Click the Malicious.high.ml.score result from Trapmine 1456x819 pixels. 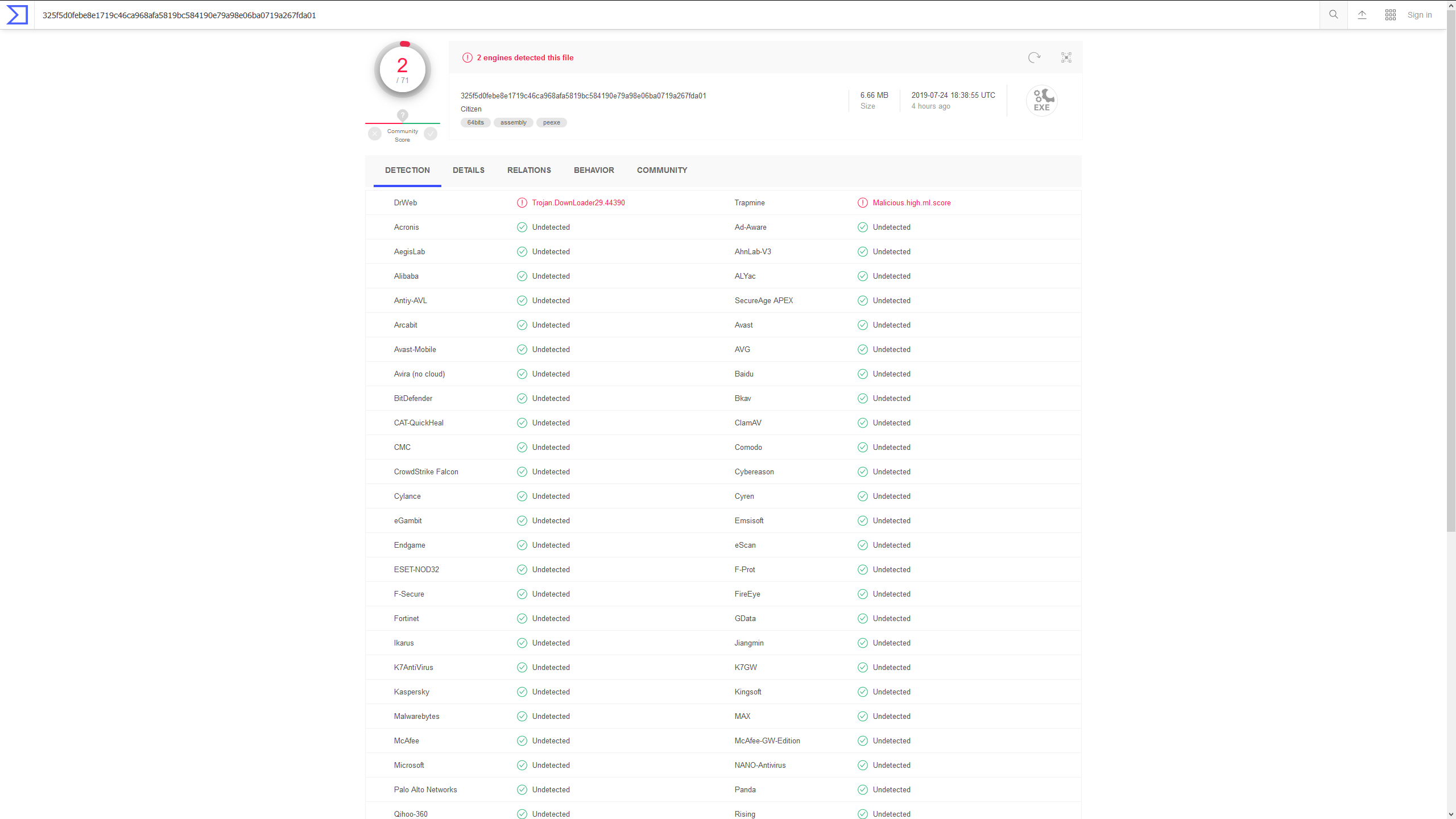pos(912,202)
